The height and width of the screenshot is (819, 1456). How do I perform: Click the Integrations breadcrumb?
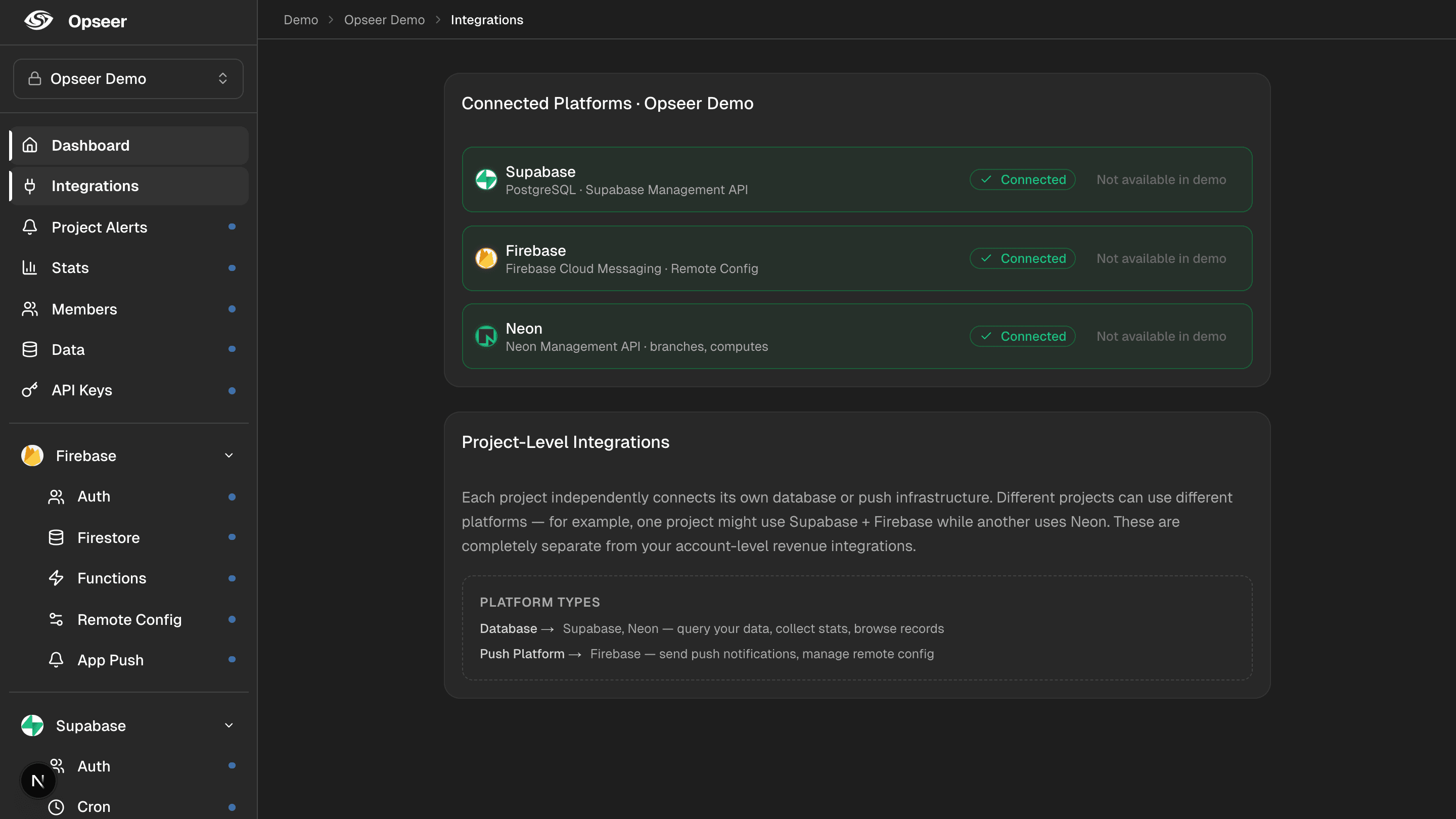tap(487, 20)
